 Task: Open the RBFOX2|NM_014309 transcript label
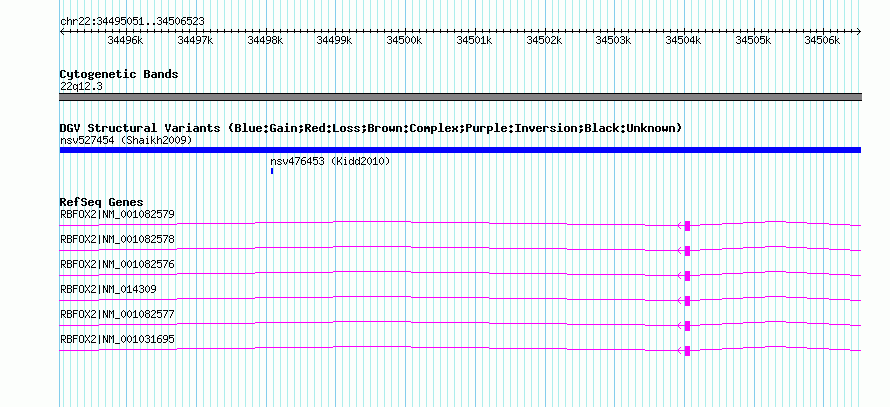pos(108,289)
